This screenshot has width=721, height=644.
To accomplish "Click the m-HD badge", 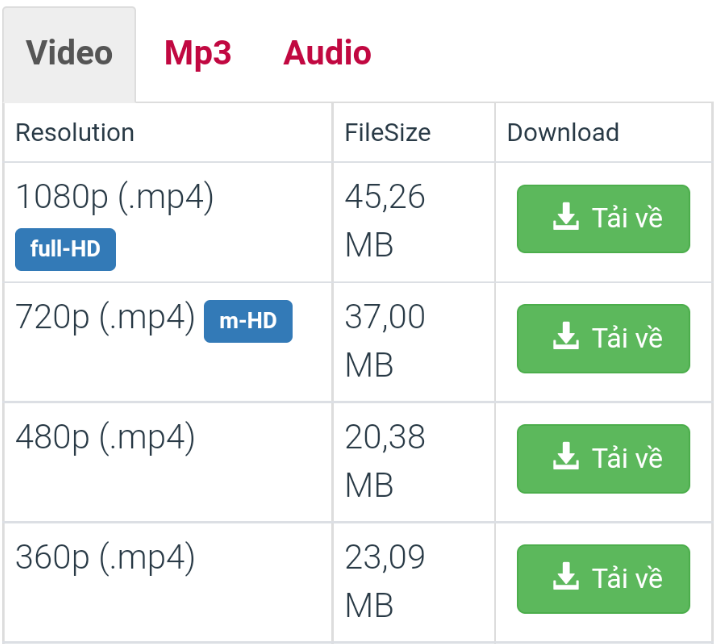I will [248, 321].
